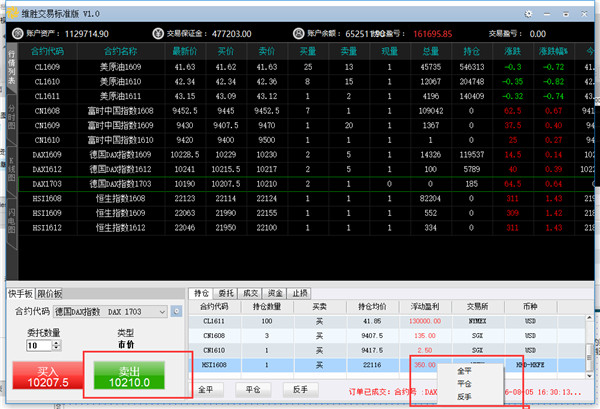The height and width of the screenshot is (409, 600).
Task: Open the 成交 trades tab
Action: (251, 293)
